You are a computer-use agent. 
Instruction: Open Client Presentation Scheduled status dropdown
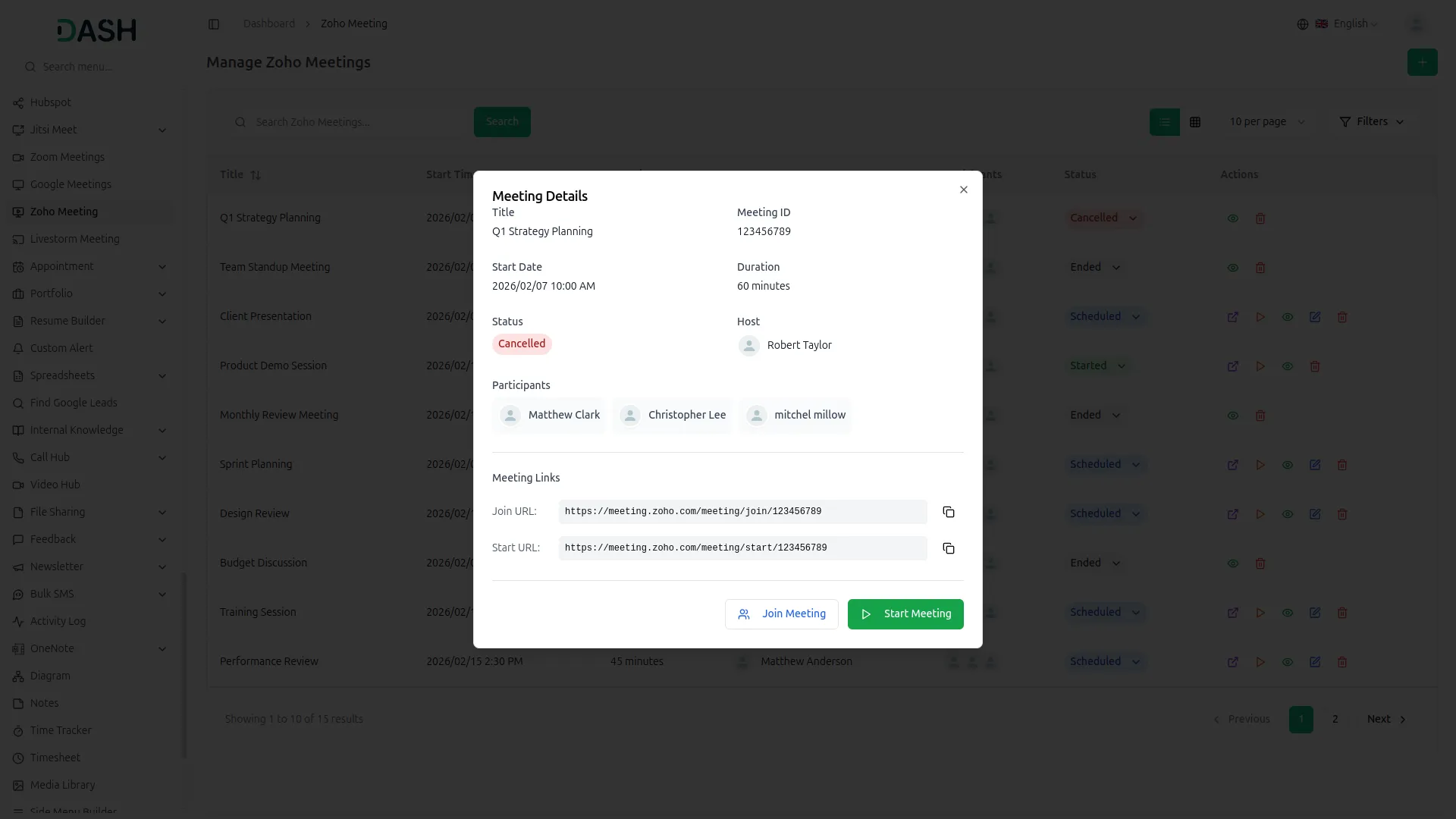[x=1105, y=317]
